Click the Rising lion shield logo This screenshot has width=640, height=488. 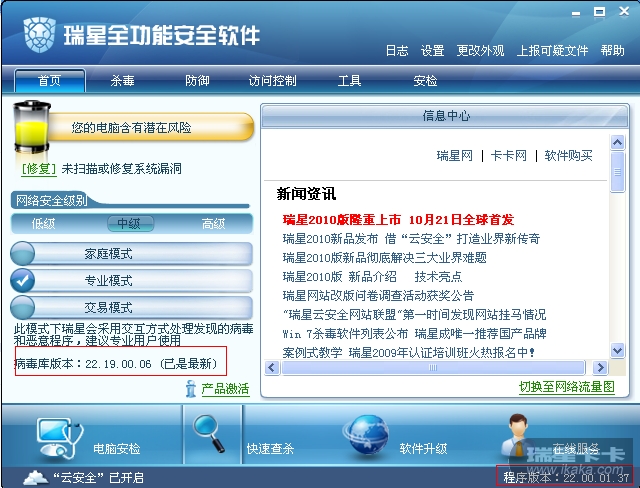tap(39, 35)
